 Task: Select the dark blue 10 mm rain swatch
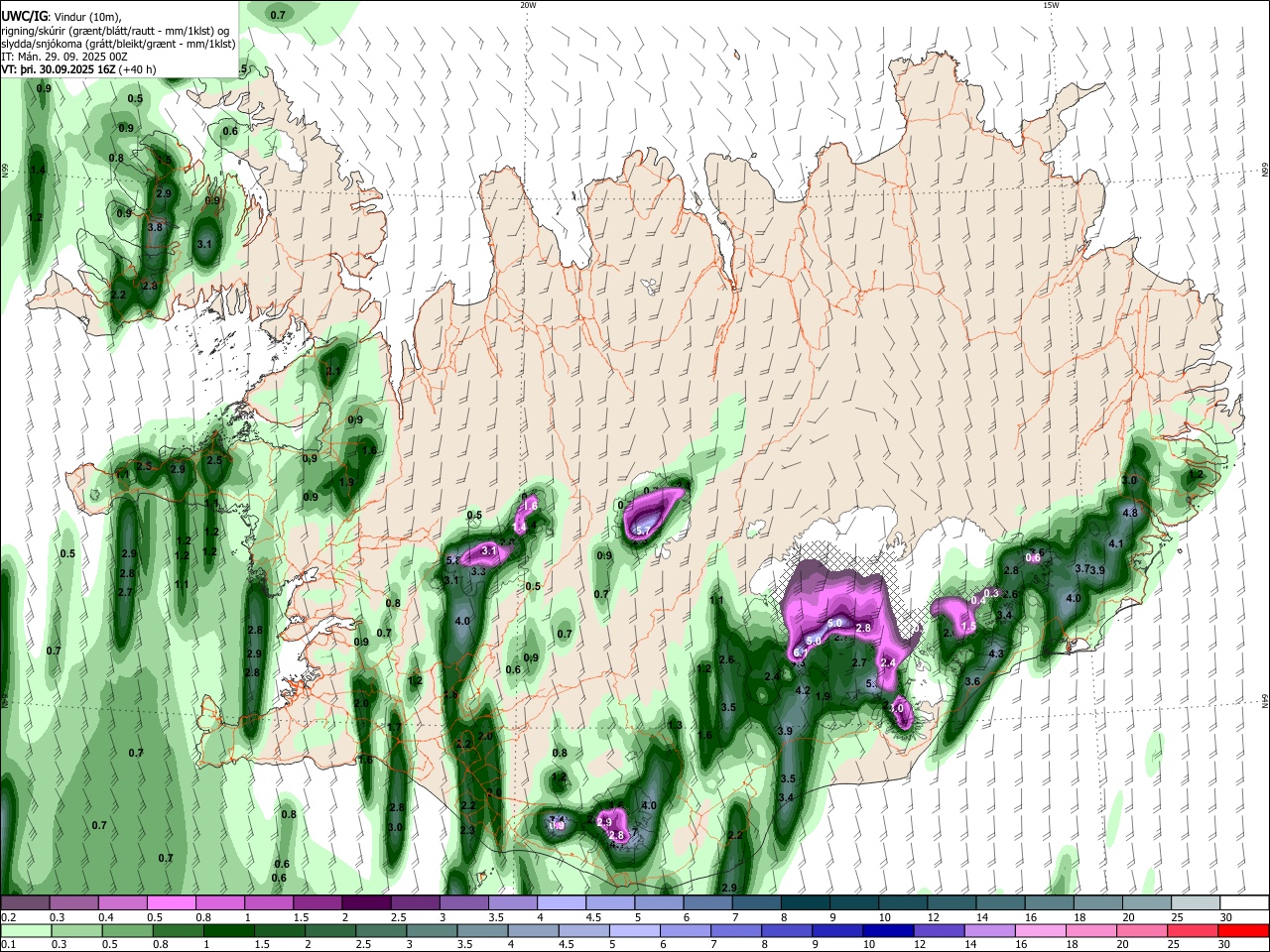887,930
